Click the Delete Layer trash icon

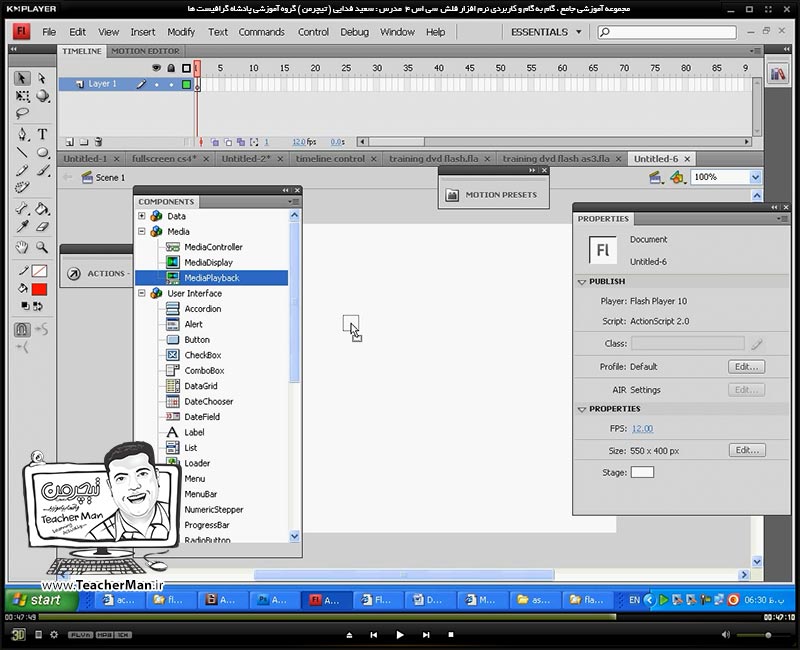pyautogui.click(x=98, y=142)
